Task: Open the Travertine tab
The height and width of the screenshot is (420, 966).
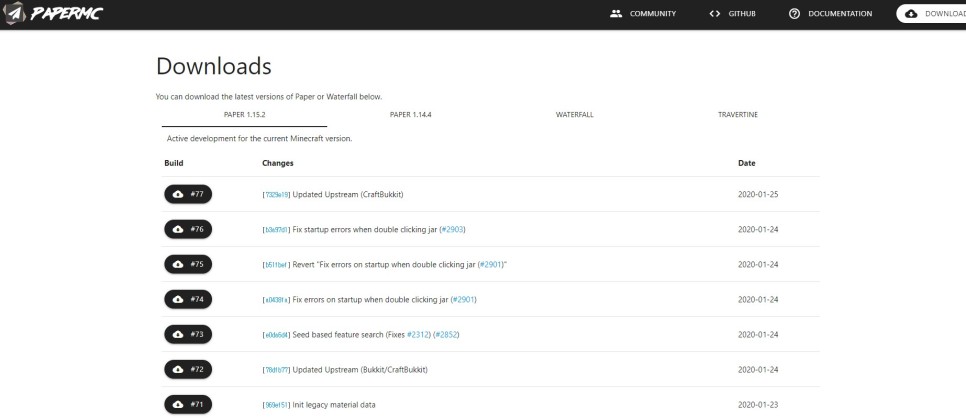Action: pyautogui.click(x=737, y=115)
